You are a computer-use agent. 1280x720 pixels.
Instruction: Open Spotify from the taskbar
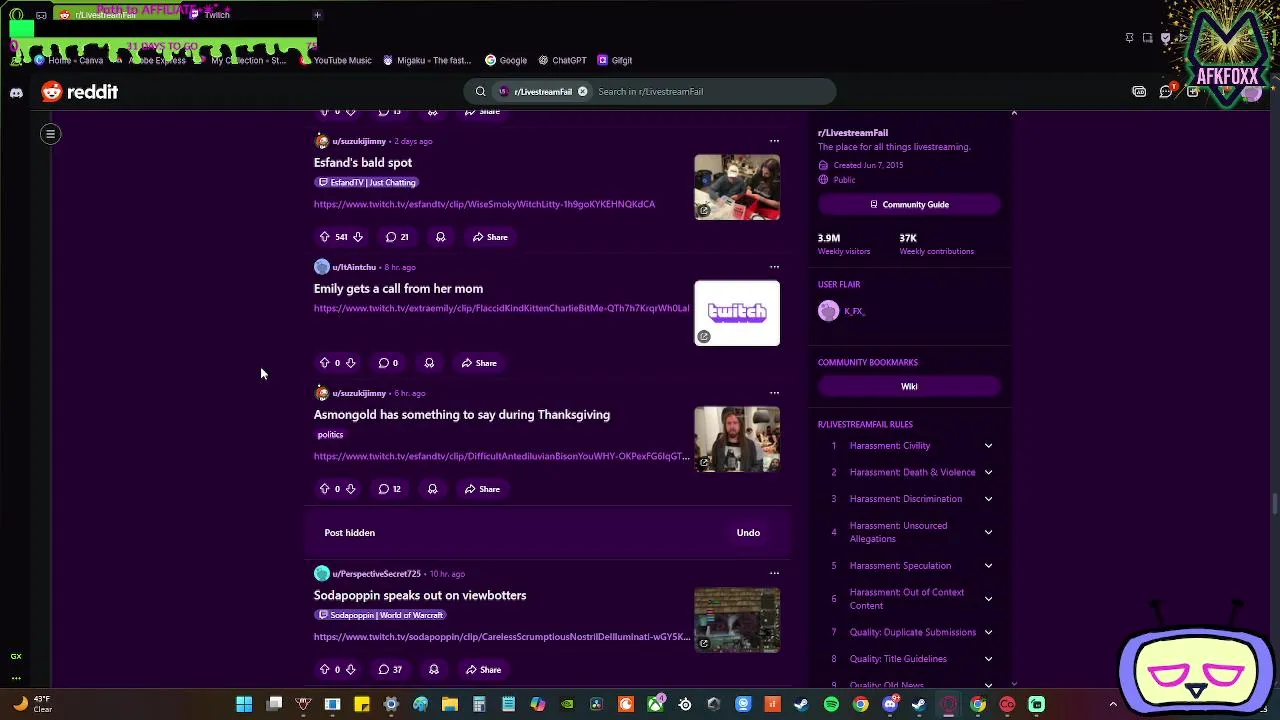tap(831, 705)
